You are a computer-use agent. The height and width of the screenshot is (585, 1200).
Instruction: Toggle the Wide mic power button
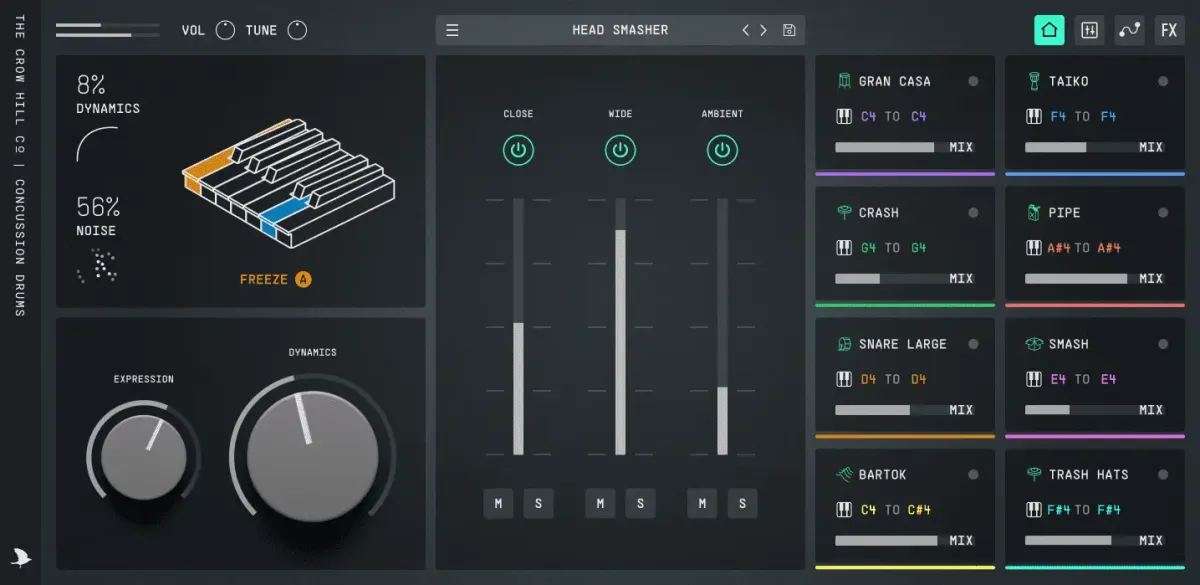[x=620, y=151]
